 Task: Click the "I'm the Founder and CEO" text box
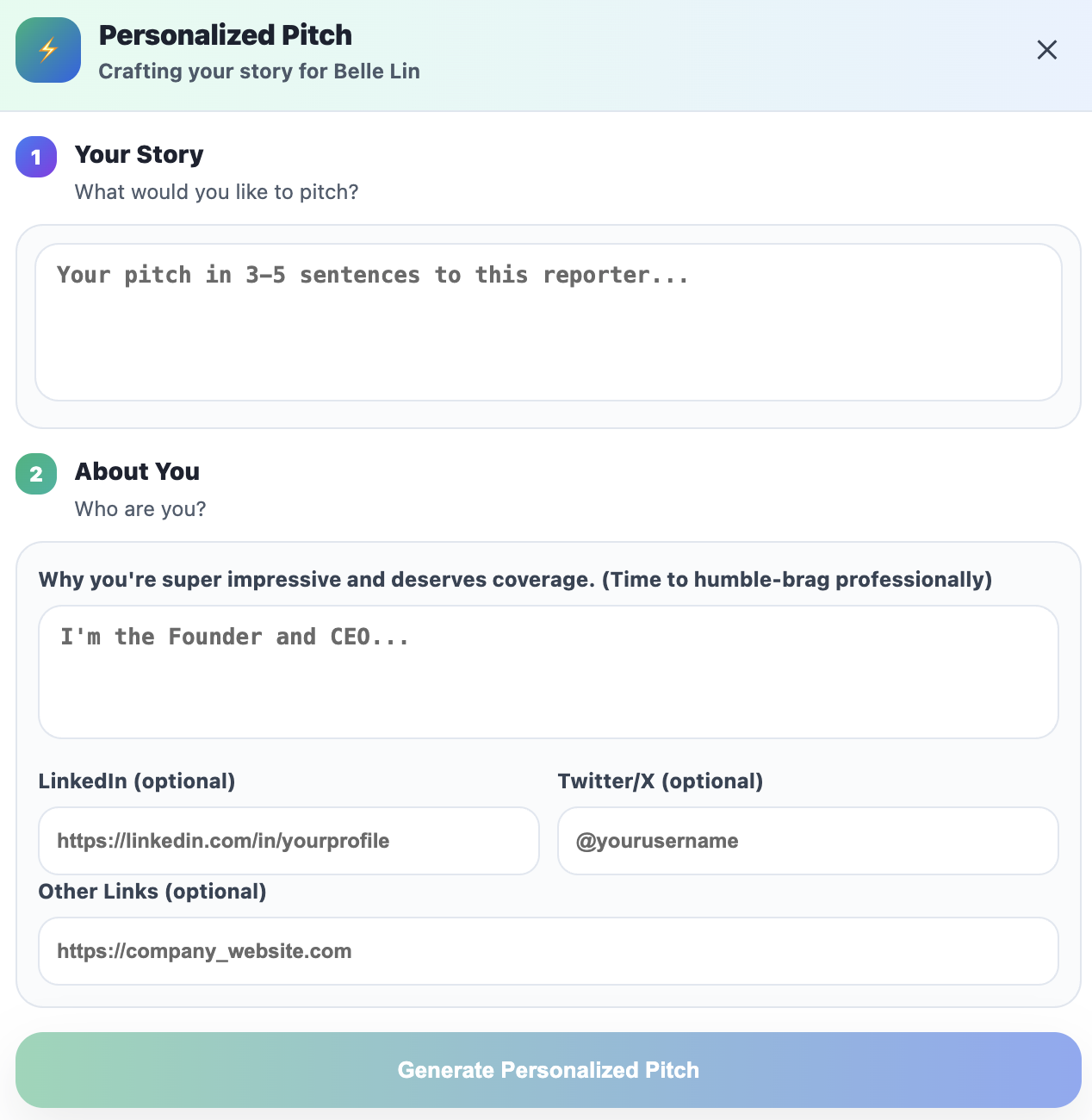(x=548, y=672)
